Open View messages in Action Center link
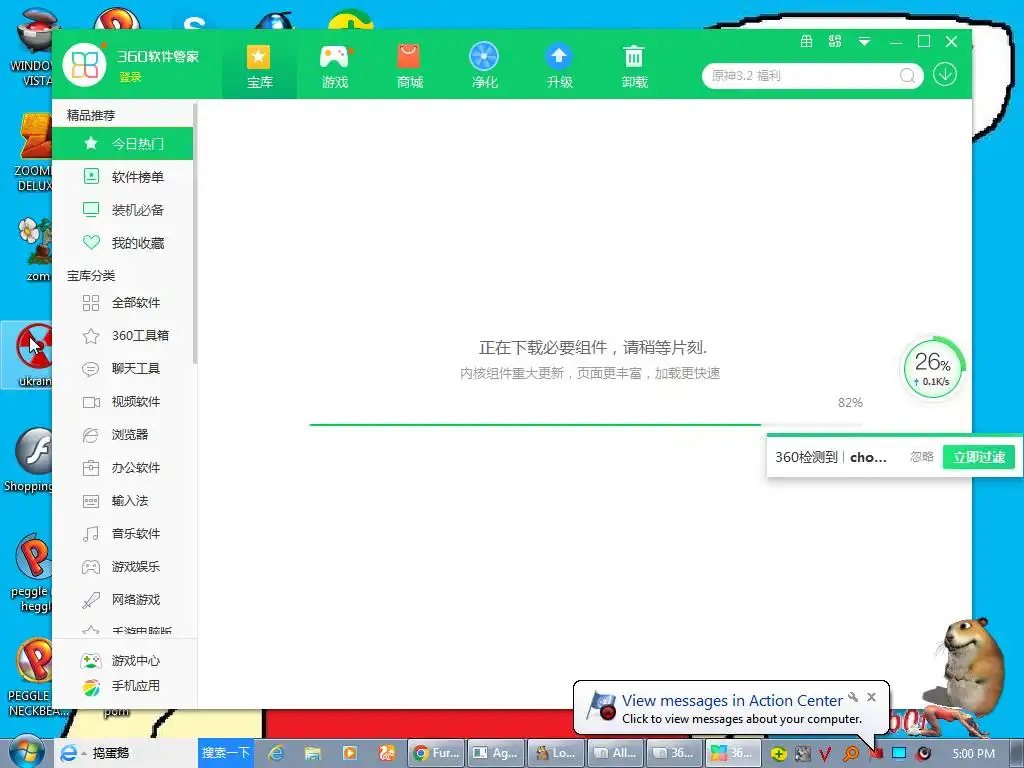The height and width of the screenshot is (768, 1024). point(731,701)
